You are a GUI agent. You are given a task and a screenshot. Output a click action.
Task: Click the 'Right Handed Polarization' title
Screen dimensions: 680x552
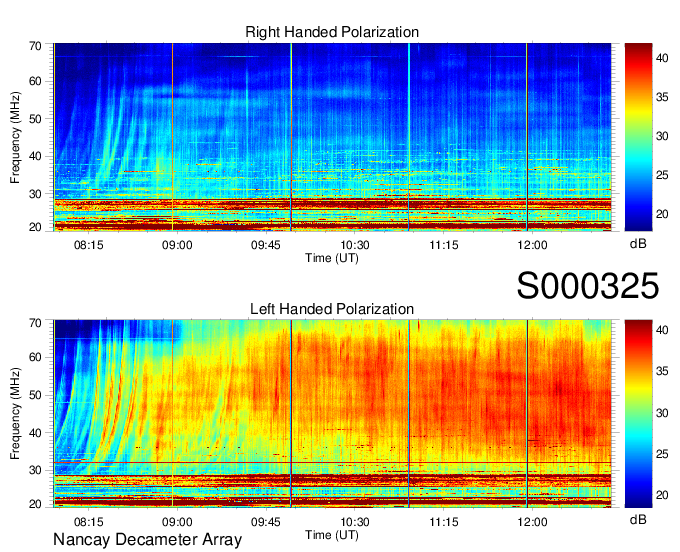tap(332, 32)
